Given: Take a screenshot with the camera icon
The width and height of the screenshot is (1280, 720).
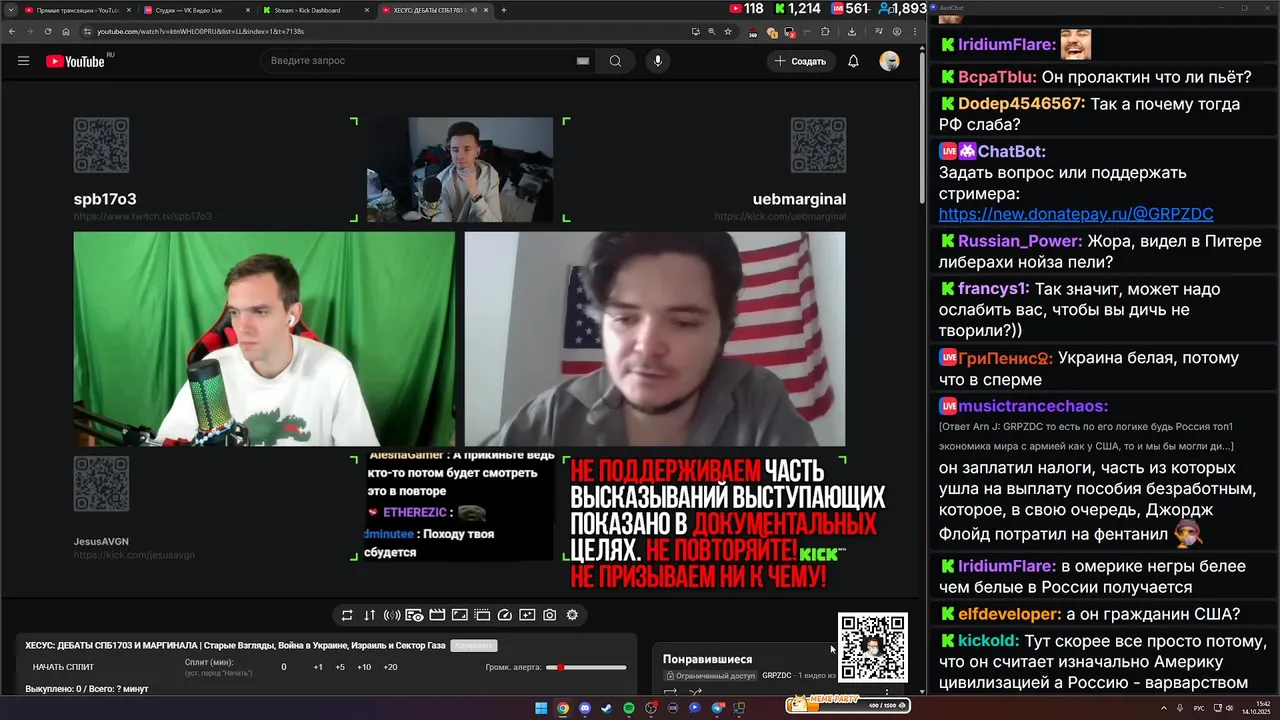Looking at the screenshot, I should click(550, 615).
